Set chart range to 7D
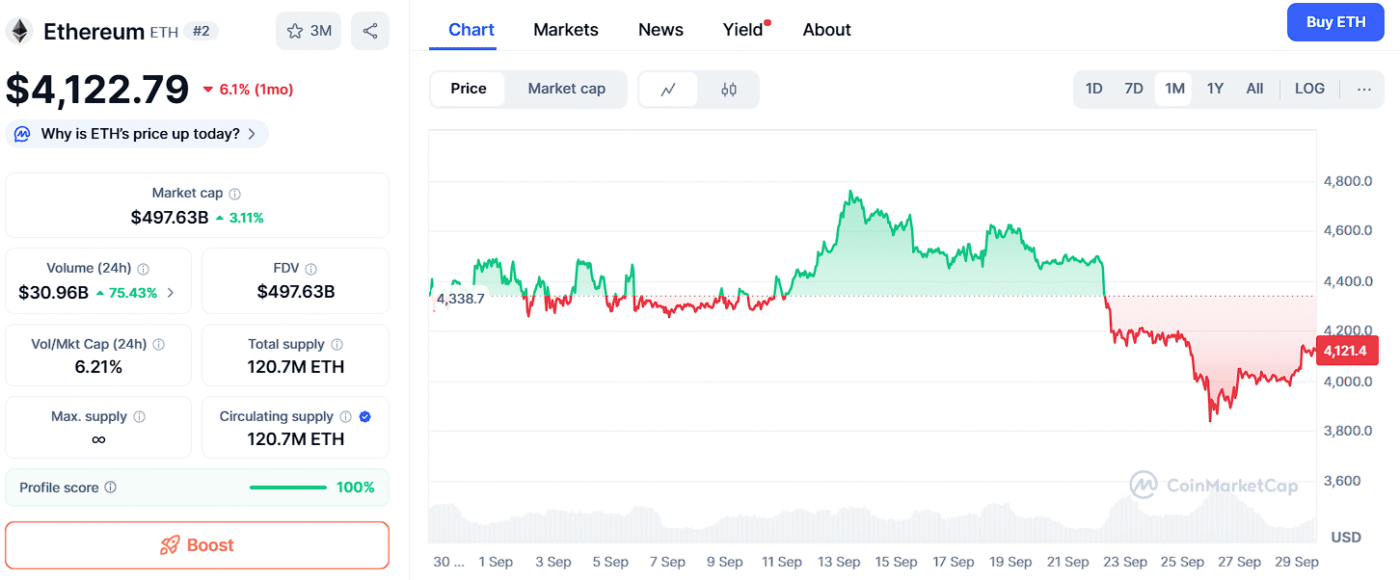This screenshot has height=580, width=1400. [x=1133, y=89]
